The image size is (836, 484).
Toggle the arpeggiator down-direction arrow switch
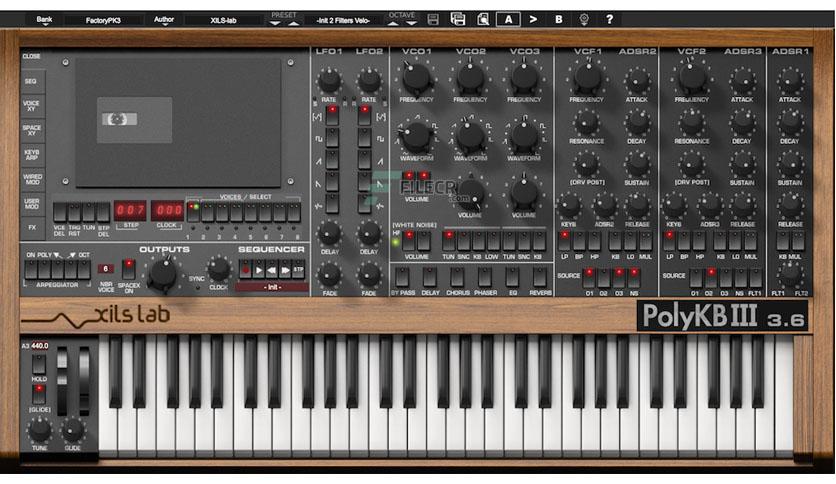[x=58, y=270]
